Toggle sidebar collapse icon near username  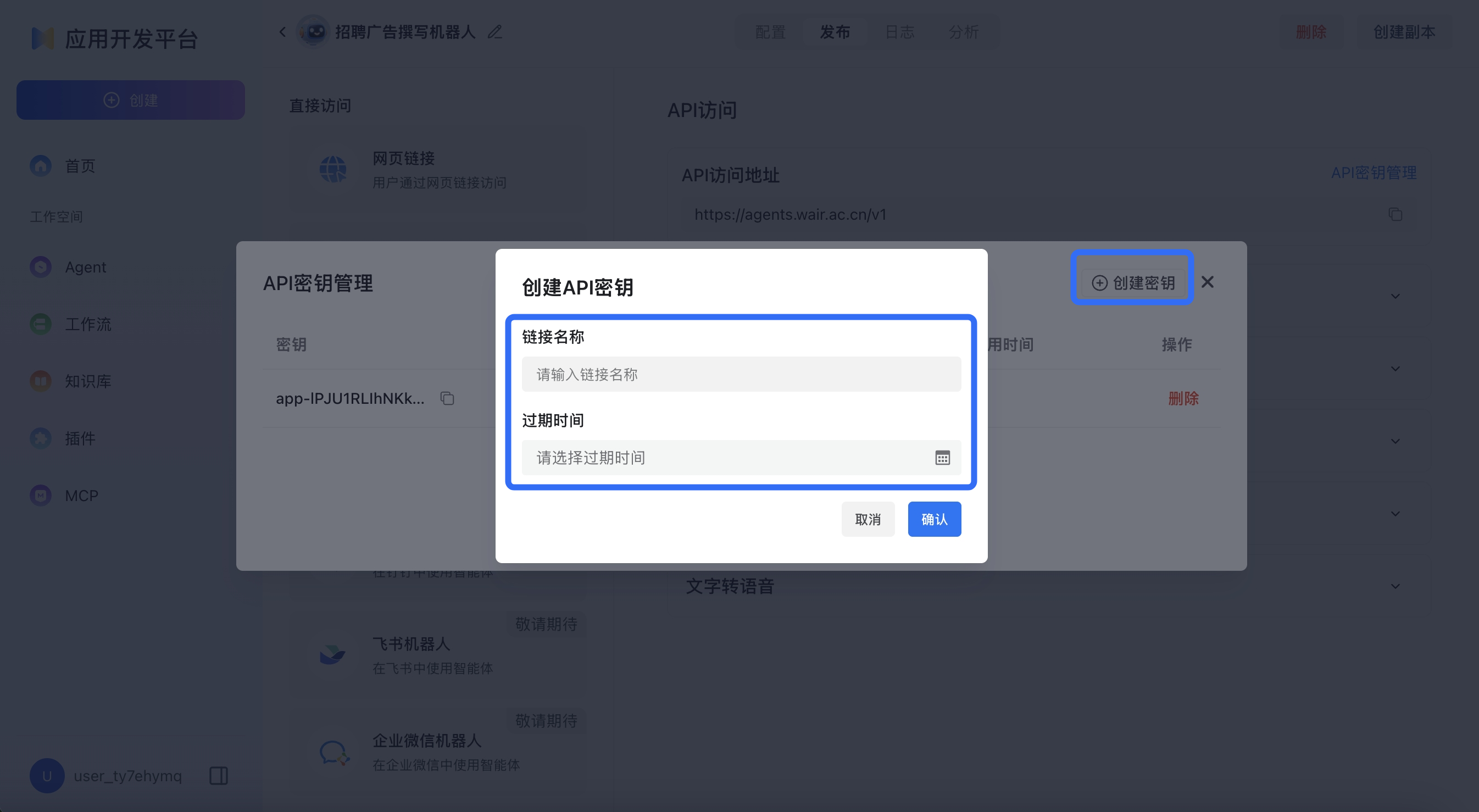pyautogui.click(x=218, y=775)
